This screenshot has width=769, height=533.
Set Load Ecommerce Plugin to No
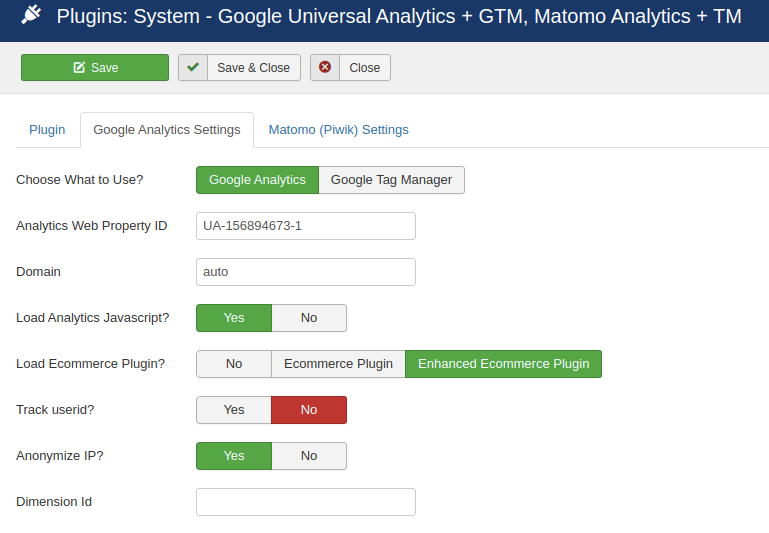[234, 364]
